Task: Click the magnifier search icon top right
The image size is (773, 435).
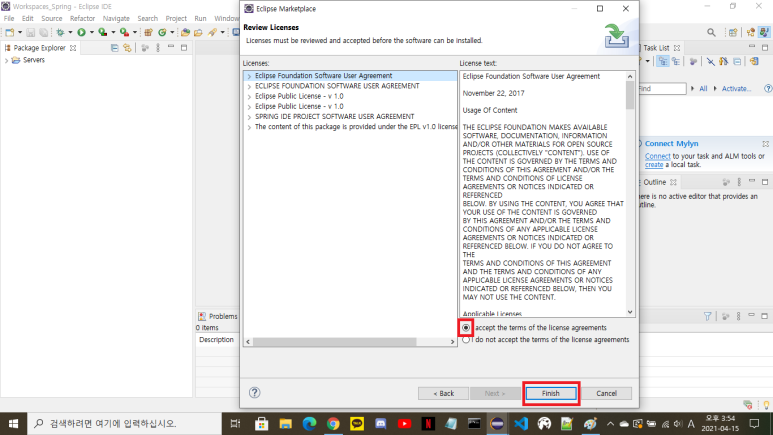Action: (711, 33)
